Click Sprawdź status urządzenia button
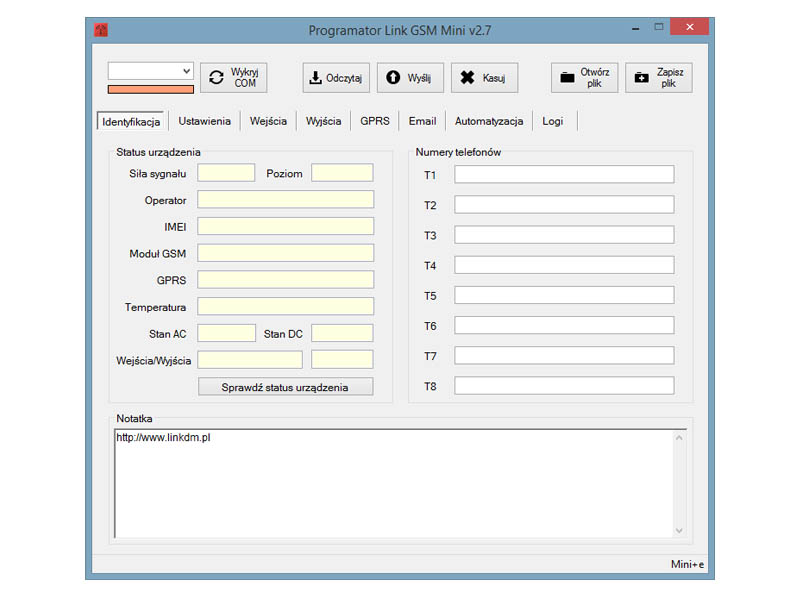 tap(285, 387)
